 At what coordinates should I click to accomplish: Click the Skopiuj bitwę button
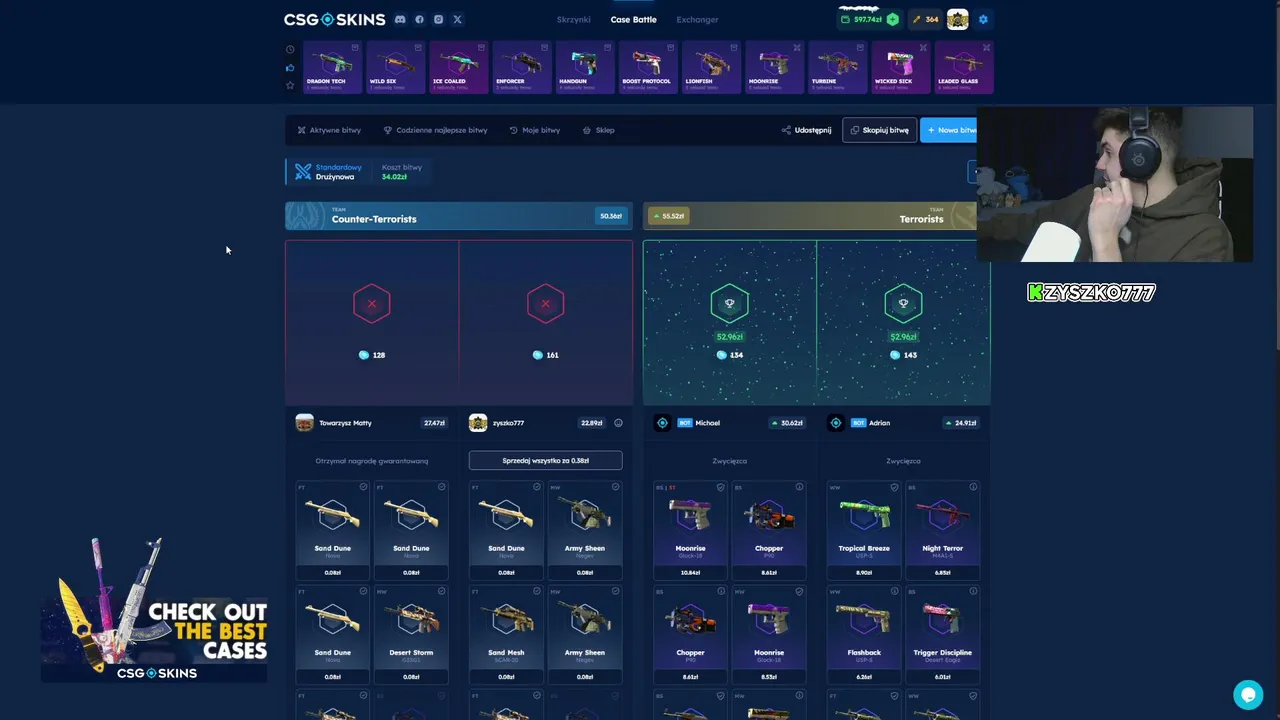coord(879,130)
